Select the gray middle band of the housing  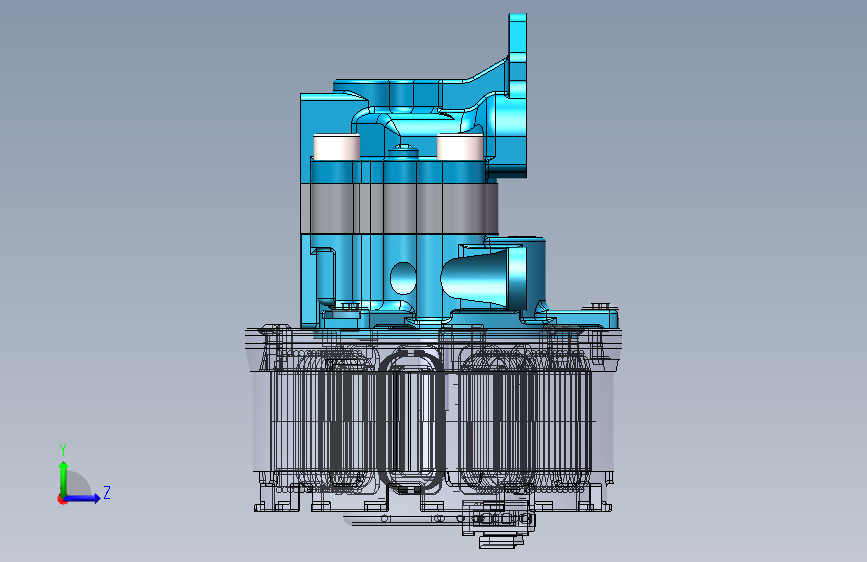coord(399,209)
